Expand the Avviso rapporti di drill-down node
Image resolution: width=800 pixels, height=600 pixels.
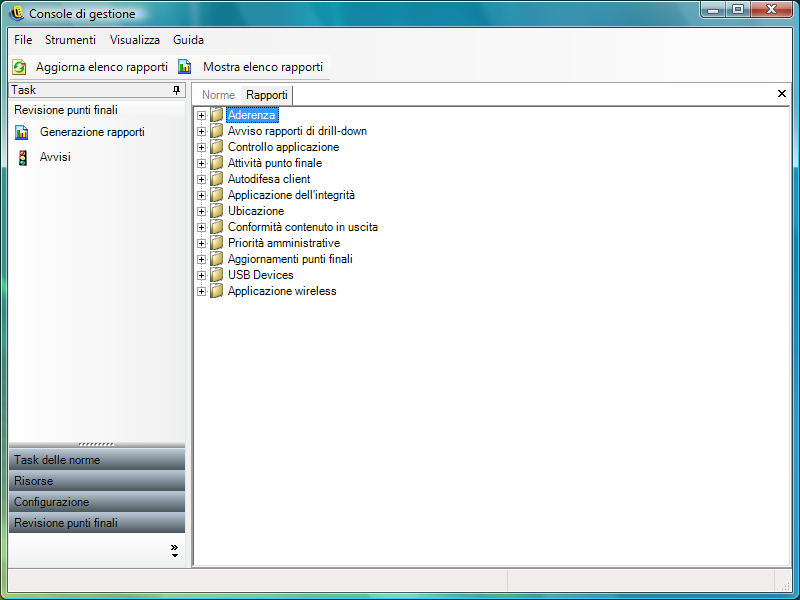[202, 132]
